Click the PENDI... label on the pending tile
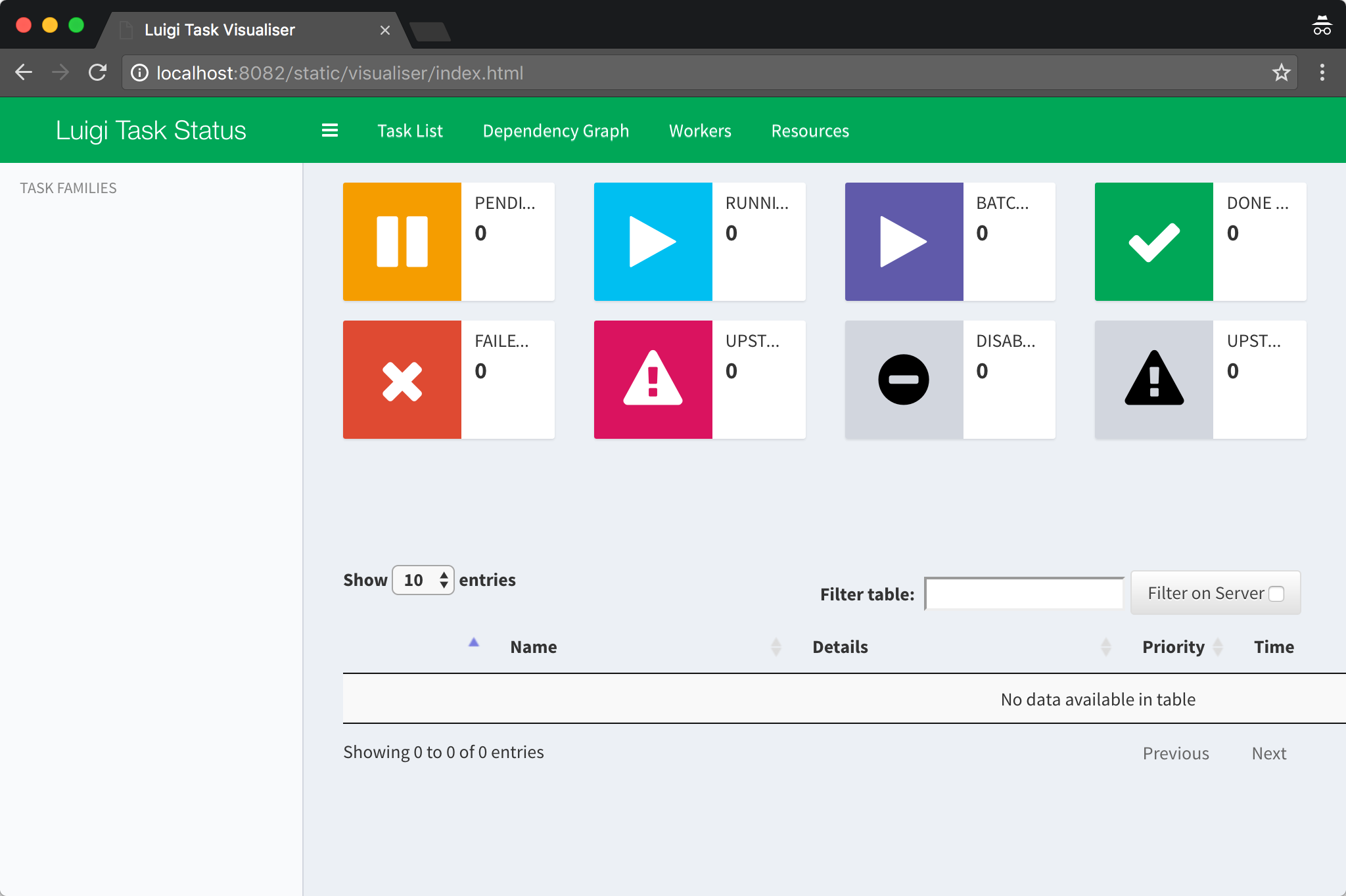 (x=505, y=203)
